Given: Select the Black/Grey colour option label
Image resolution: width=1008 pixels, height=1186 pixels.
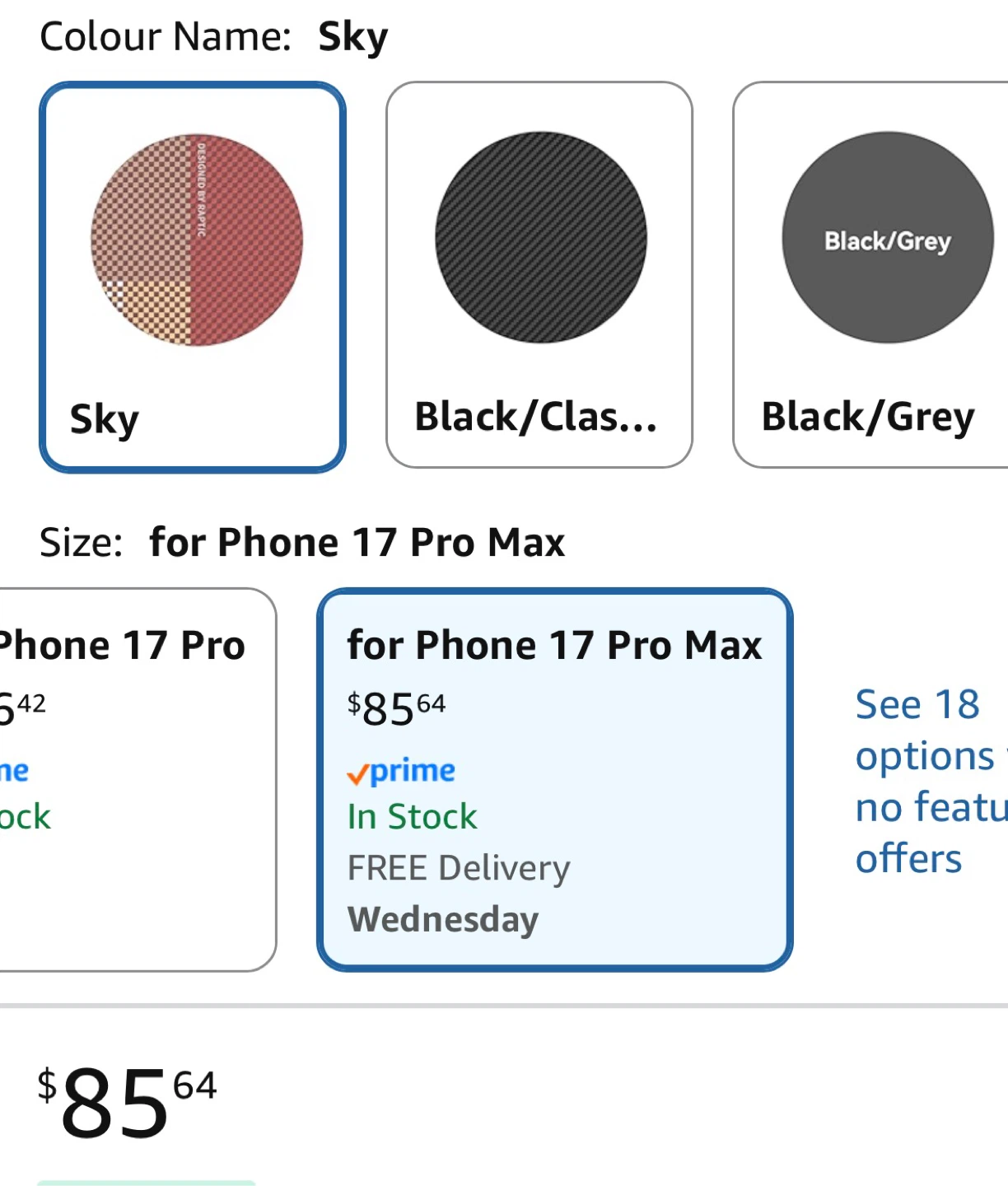Looking at the screenshot, I should pyautogui.click(x=867, y=417).
